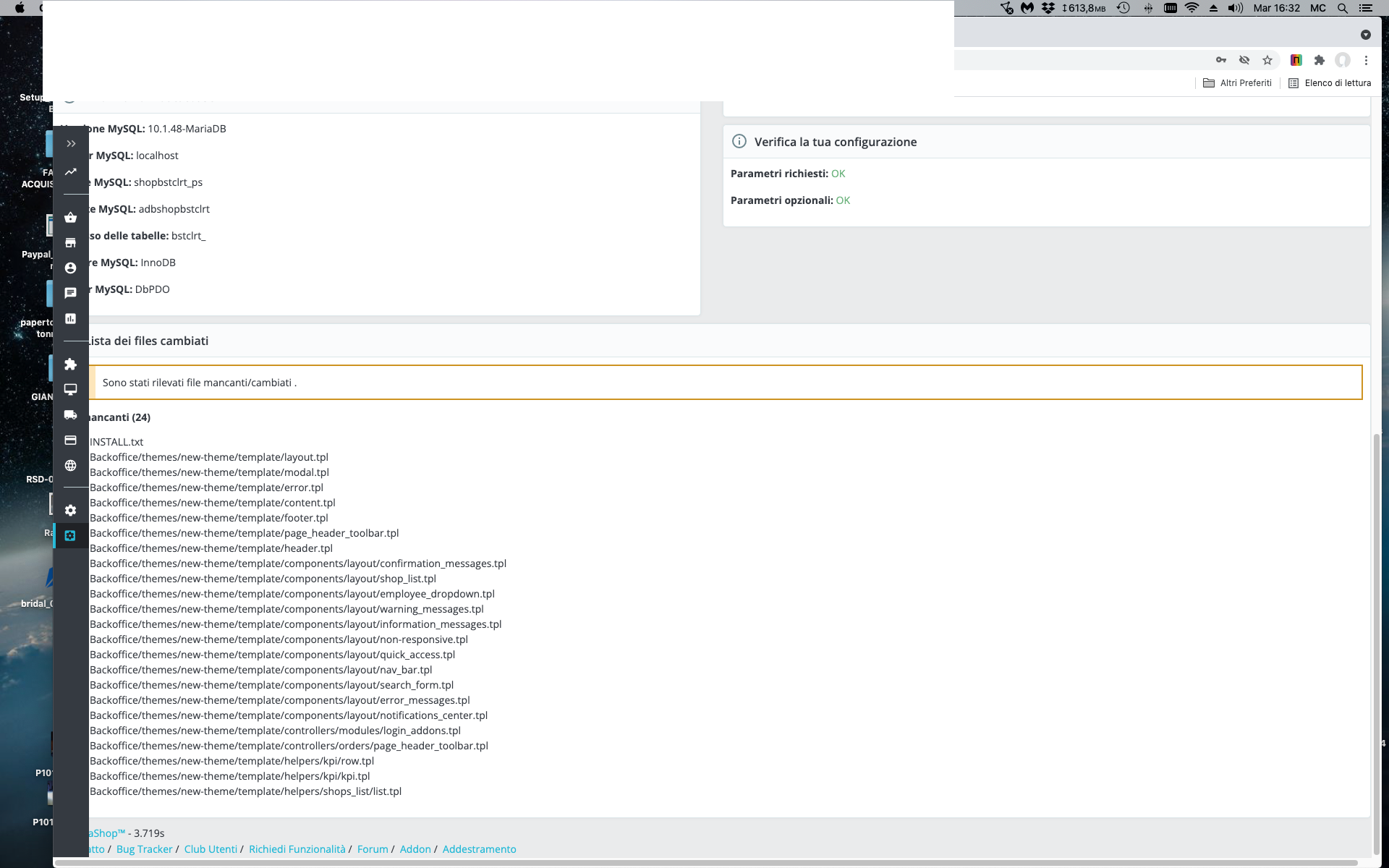The height and width of the screenshot is (868, 1389).
Task: Open International globe icon in sidebar
Action: (71, 466)
